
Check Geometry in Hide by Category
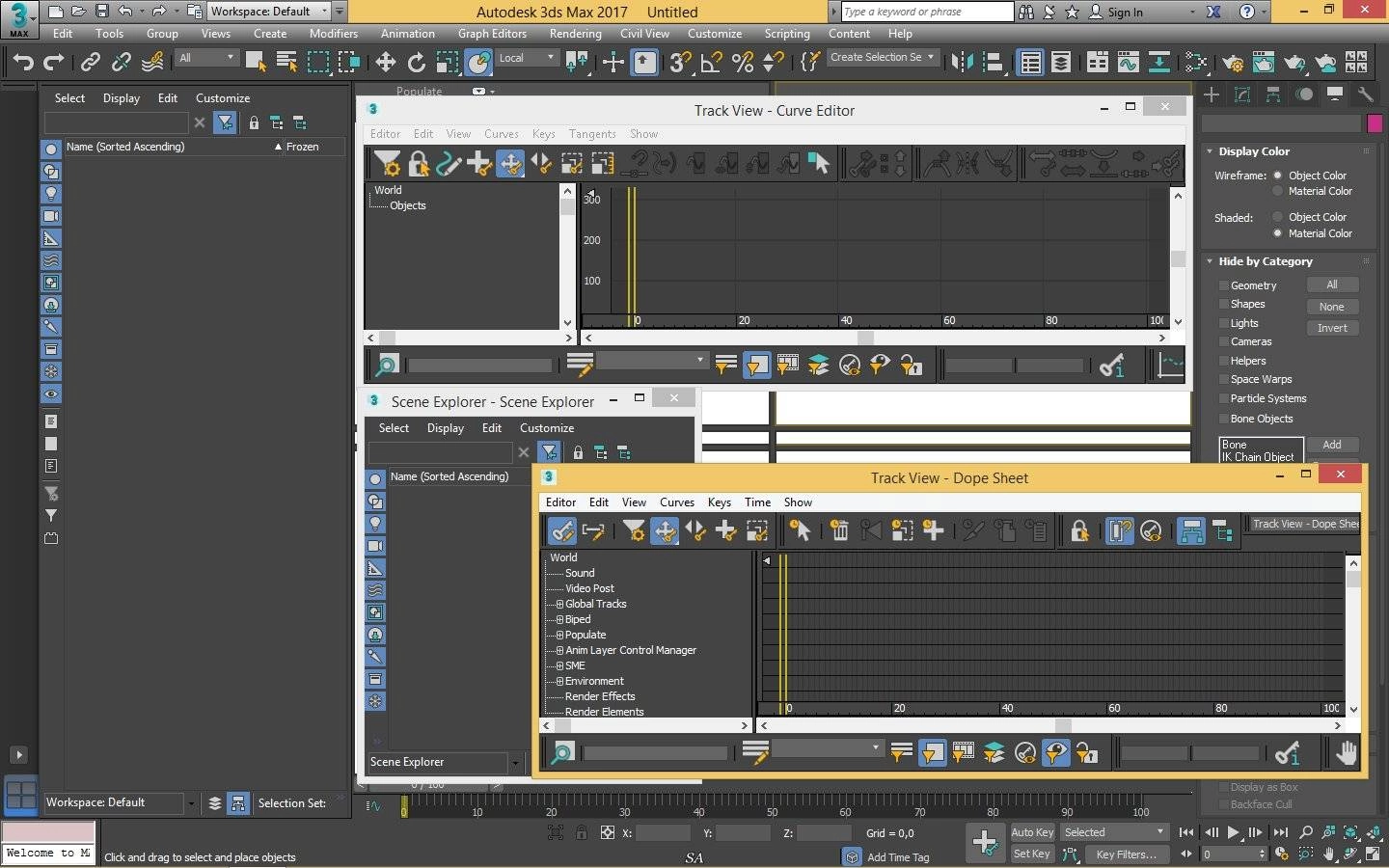tap(1223, 285)
